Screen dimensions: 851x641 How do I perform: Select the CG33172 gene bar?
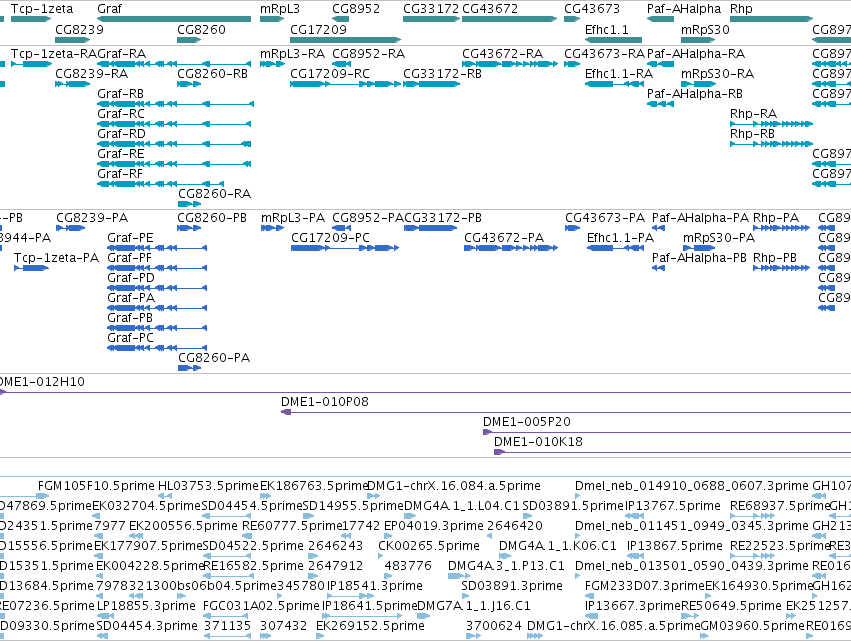(431, 19)
